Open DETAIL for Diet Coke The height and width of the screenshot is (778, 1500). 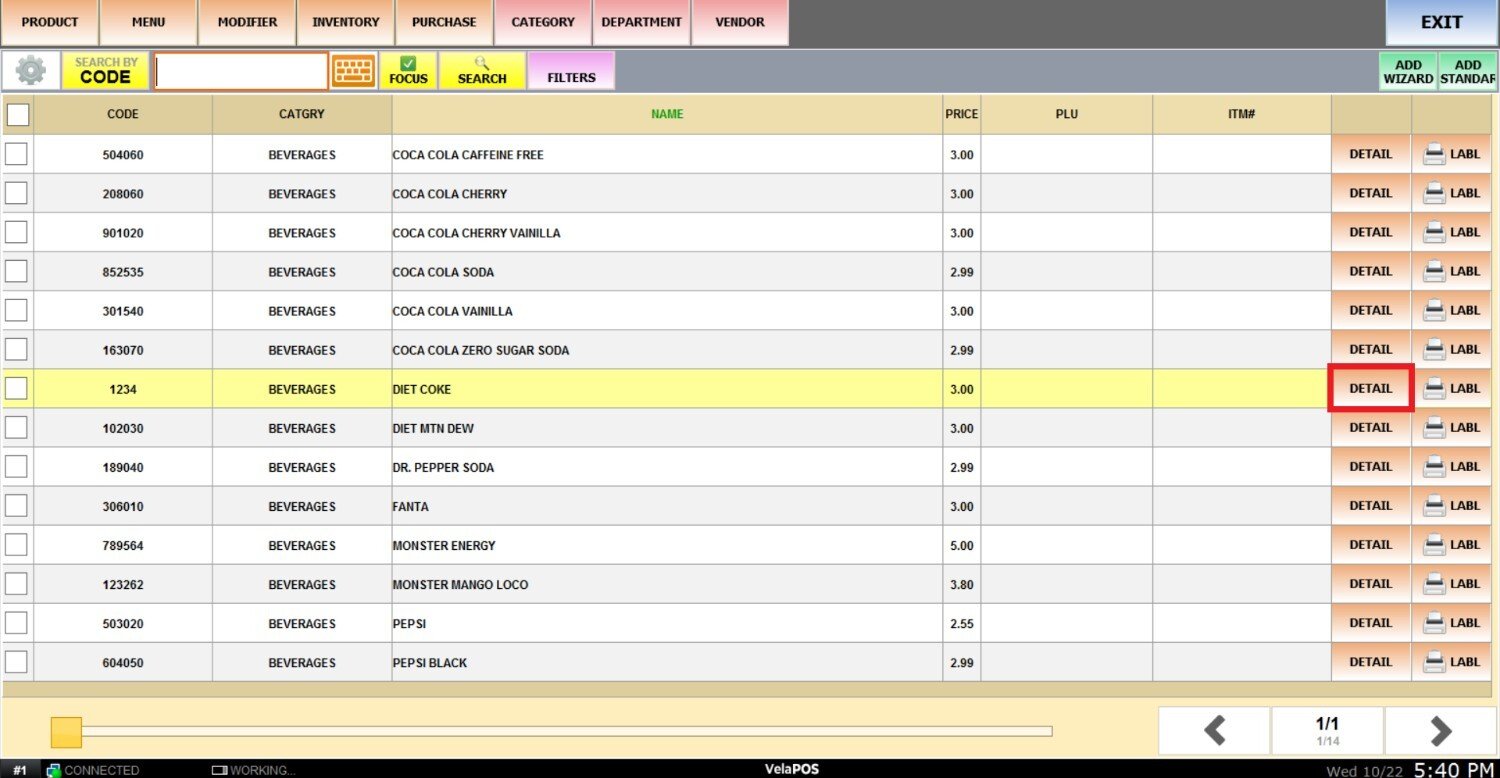1370,389
